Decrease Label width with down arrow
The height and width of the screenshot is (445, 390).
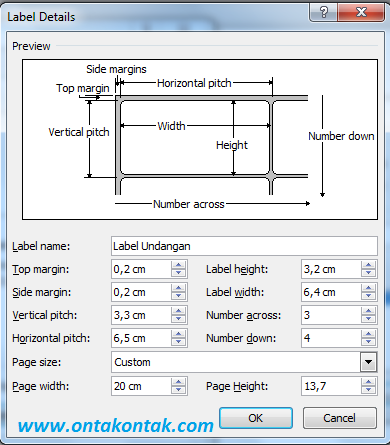click(369, 296)
